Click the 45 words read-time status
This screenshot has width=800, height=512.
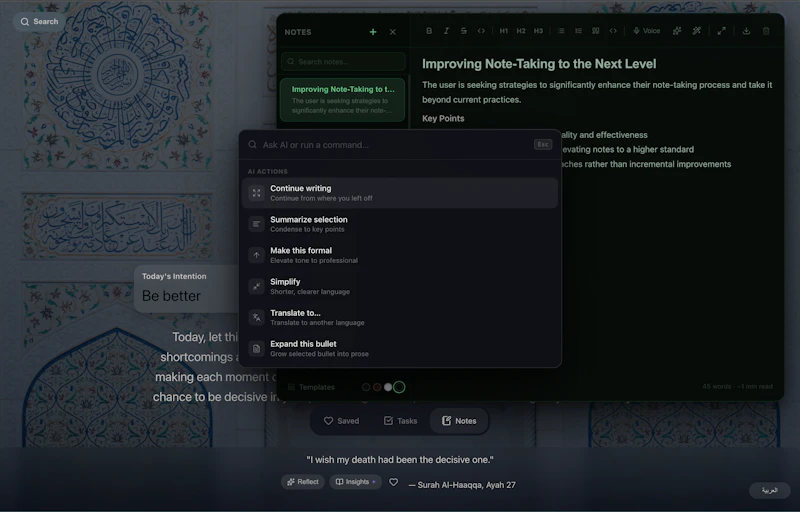pyautogui.click(x=737, y=387)
